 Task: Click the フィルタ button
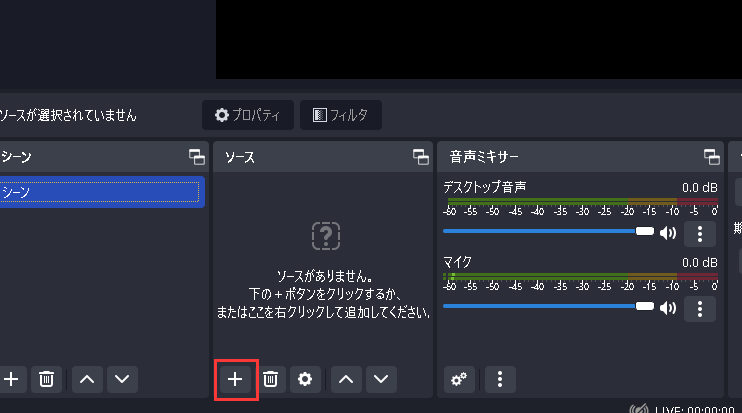tap(341, 115)
